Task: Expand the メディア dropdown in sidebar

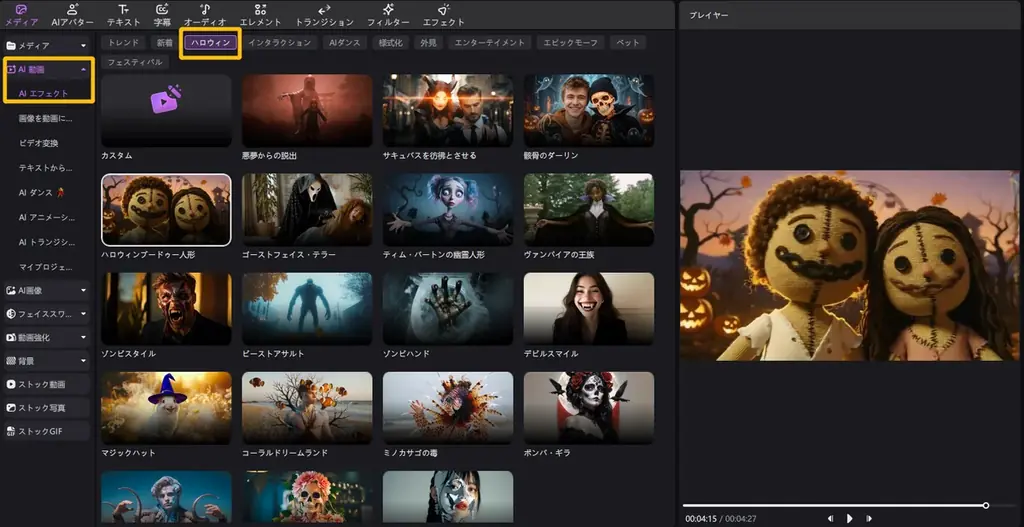Action: point(83,46)
